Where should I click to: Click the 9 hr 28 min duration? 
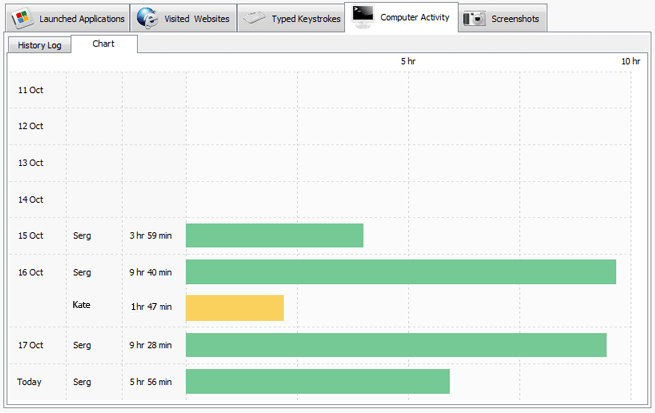[x=150, y=345]
